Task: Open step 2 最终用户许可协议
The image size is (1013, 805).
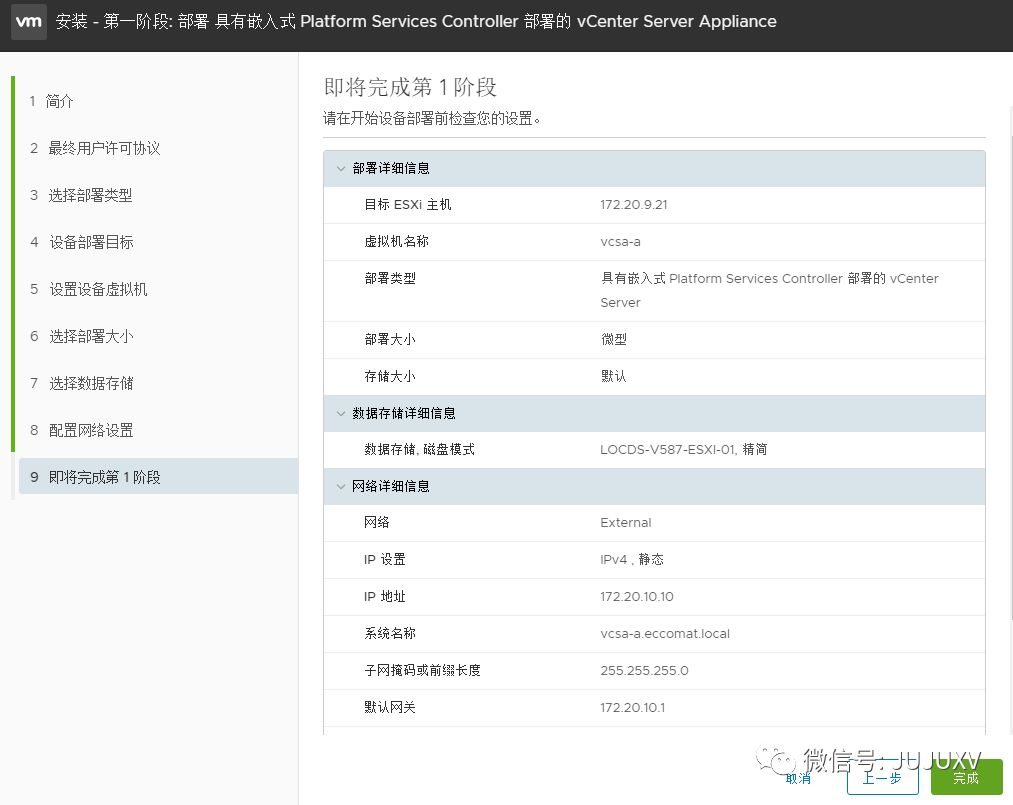Action: click(95, 149)
